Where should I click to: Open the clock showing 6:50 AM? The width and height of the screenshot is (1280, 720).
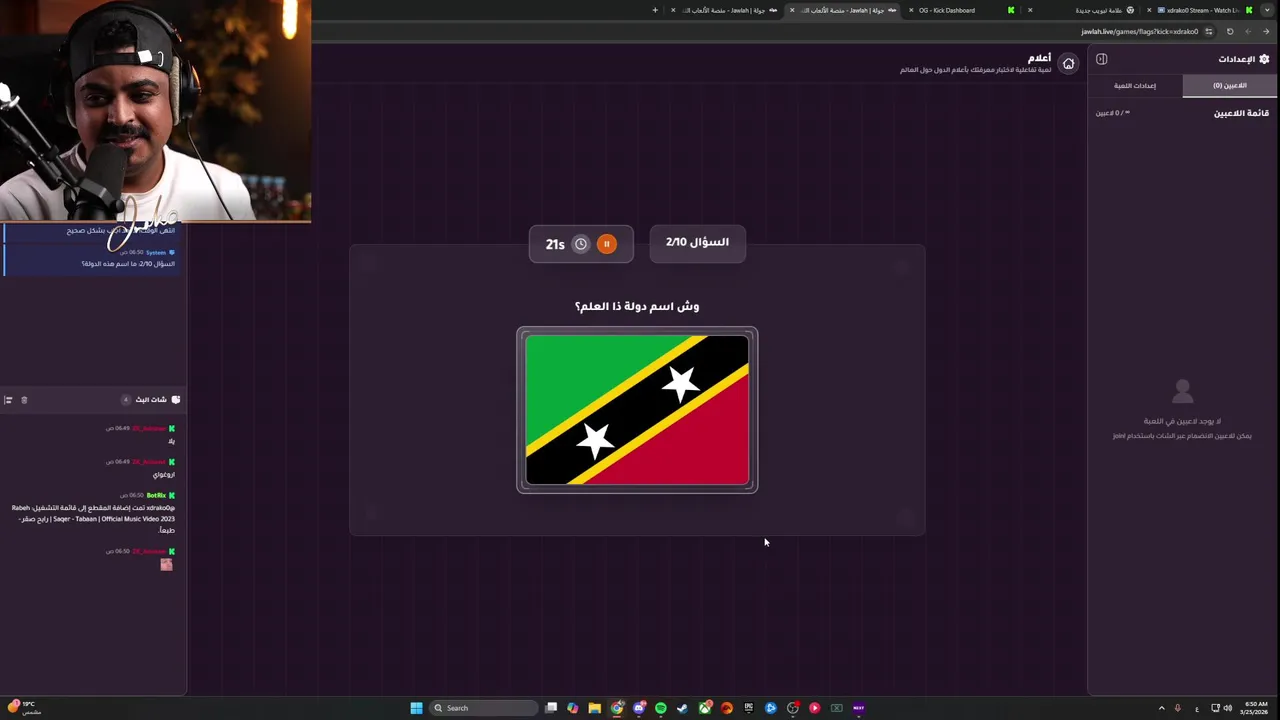tap(1255, 708)
